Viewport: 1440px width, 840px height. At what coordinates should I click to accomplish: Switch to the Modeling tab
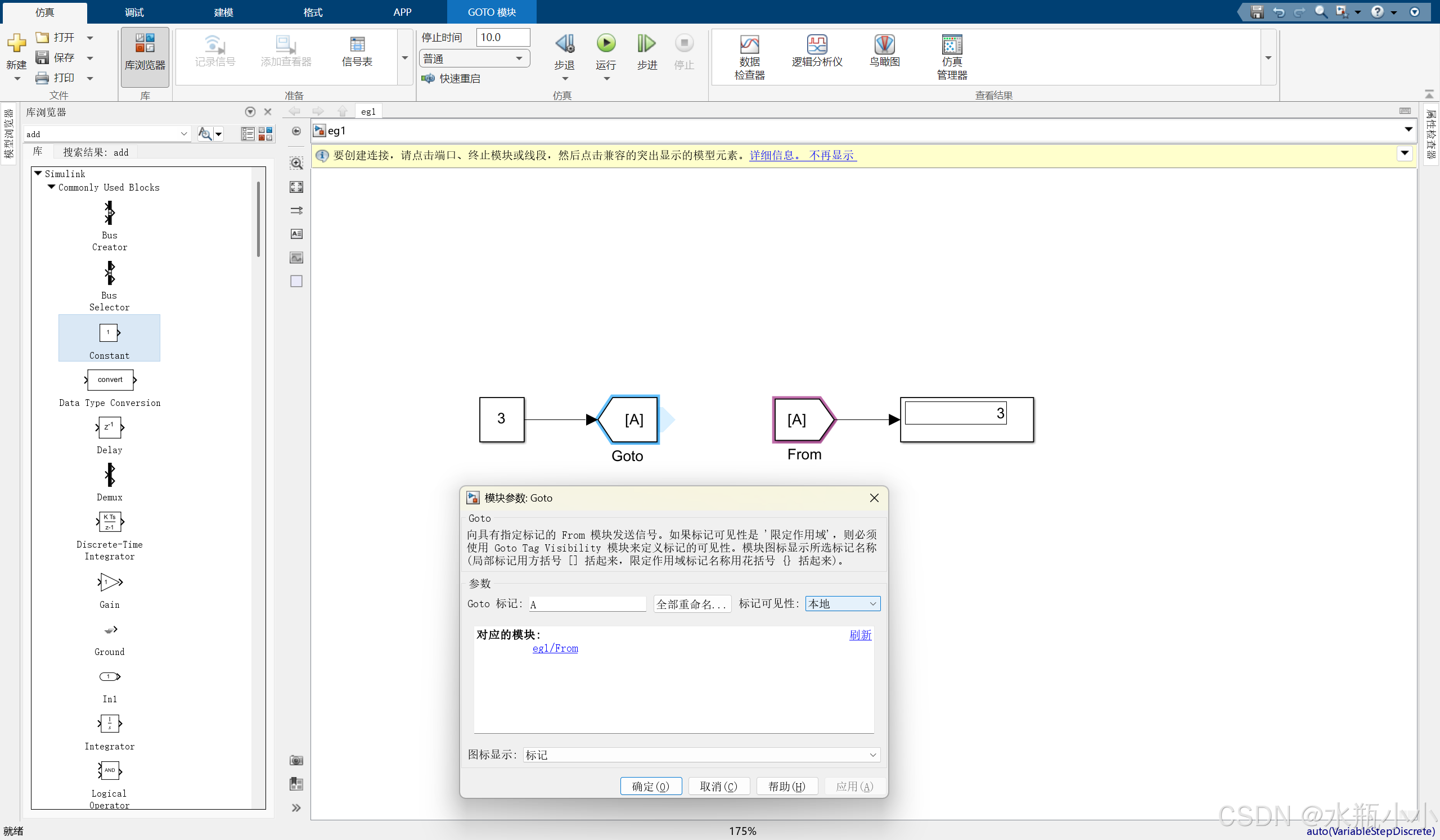point(223,12)
